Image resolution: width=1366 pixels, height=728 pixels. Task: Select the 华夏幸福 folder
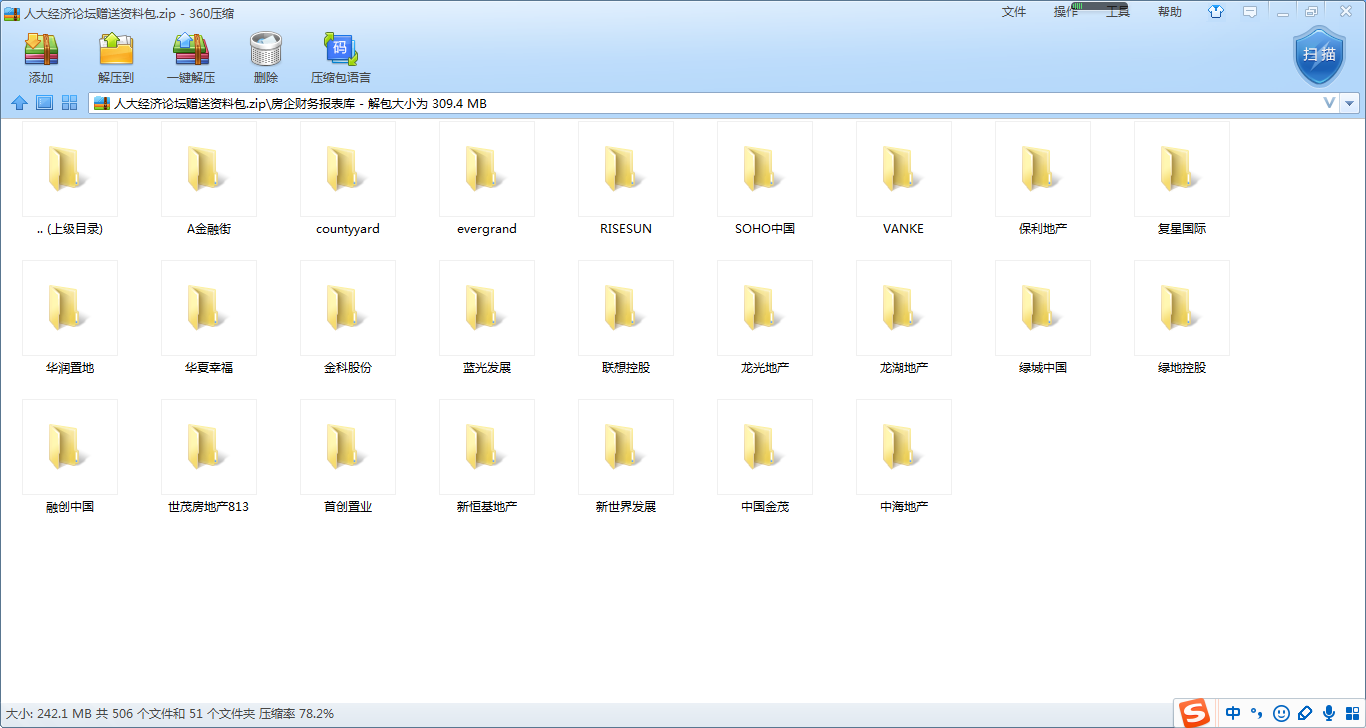[x=208, y=318]
